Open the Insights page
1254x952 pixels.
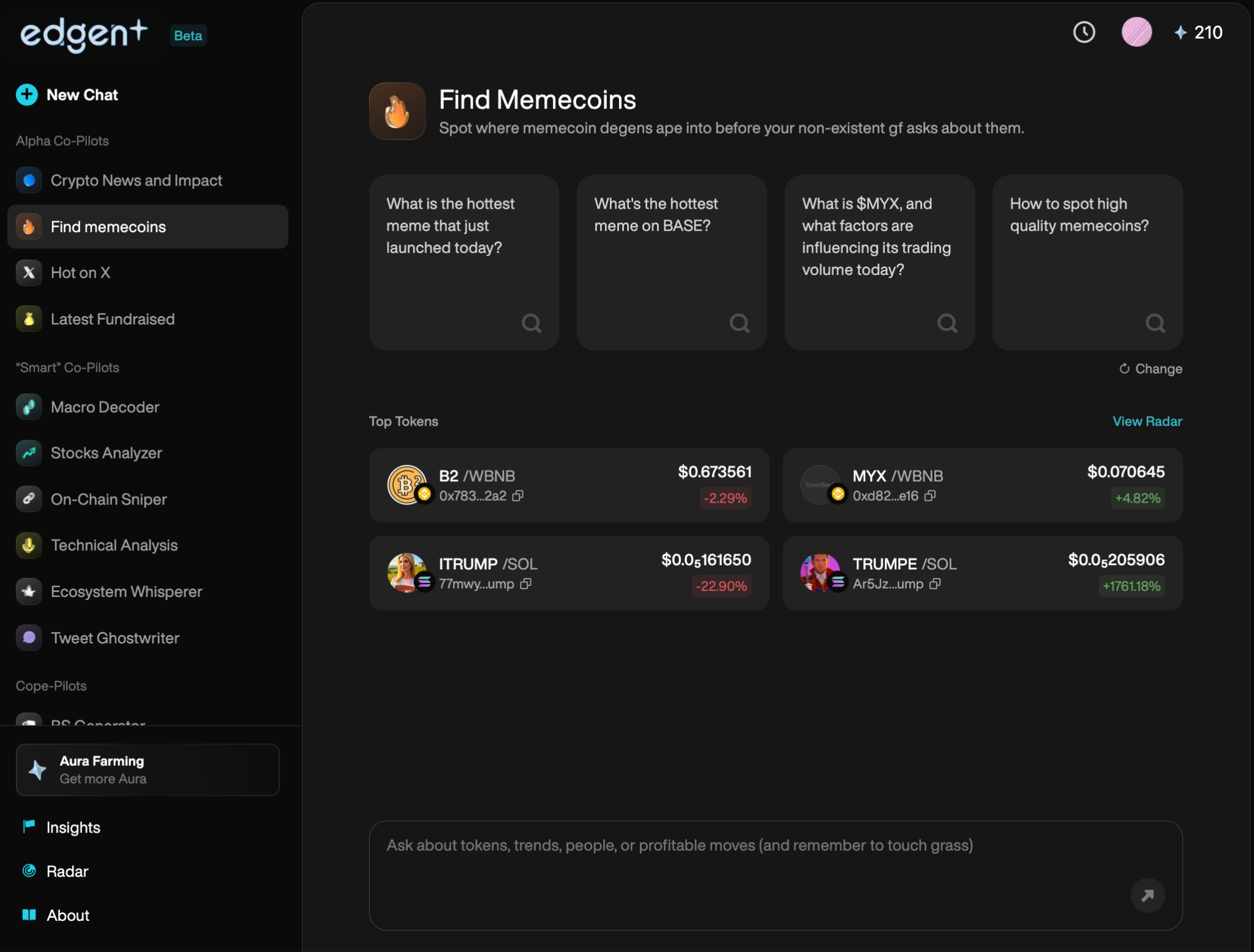[73, 827]
